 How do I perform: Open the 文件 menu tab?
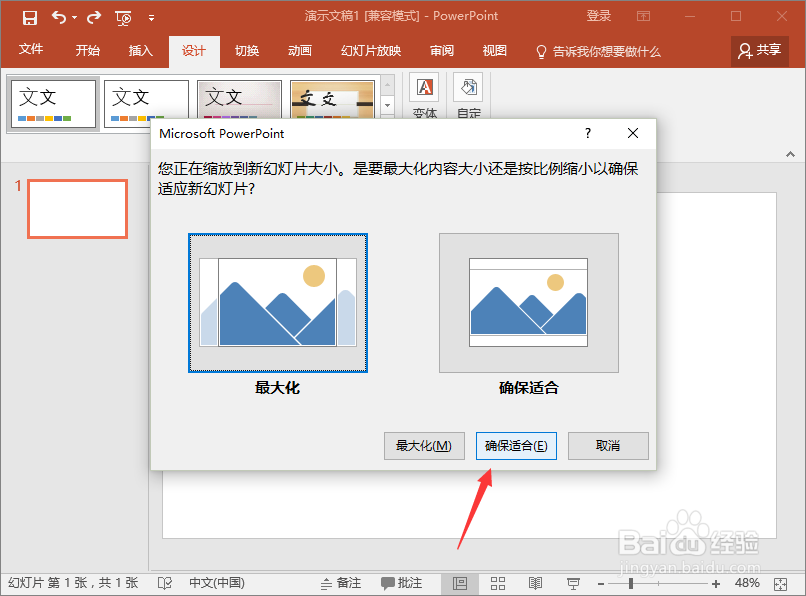(31, 50)
